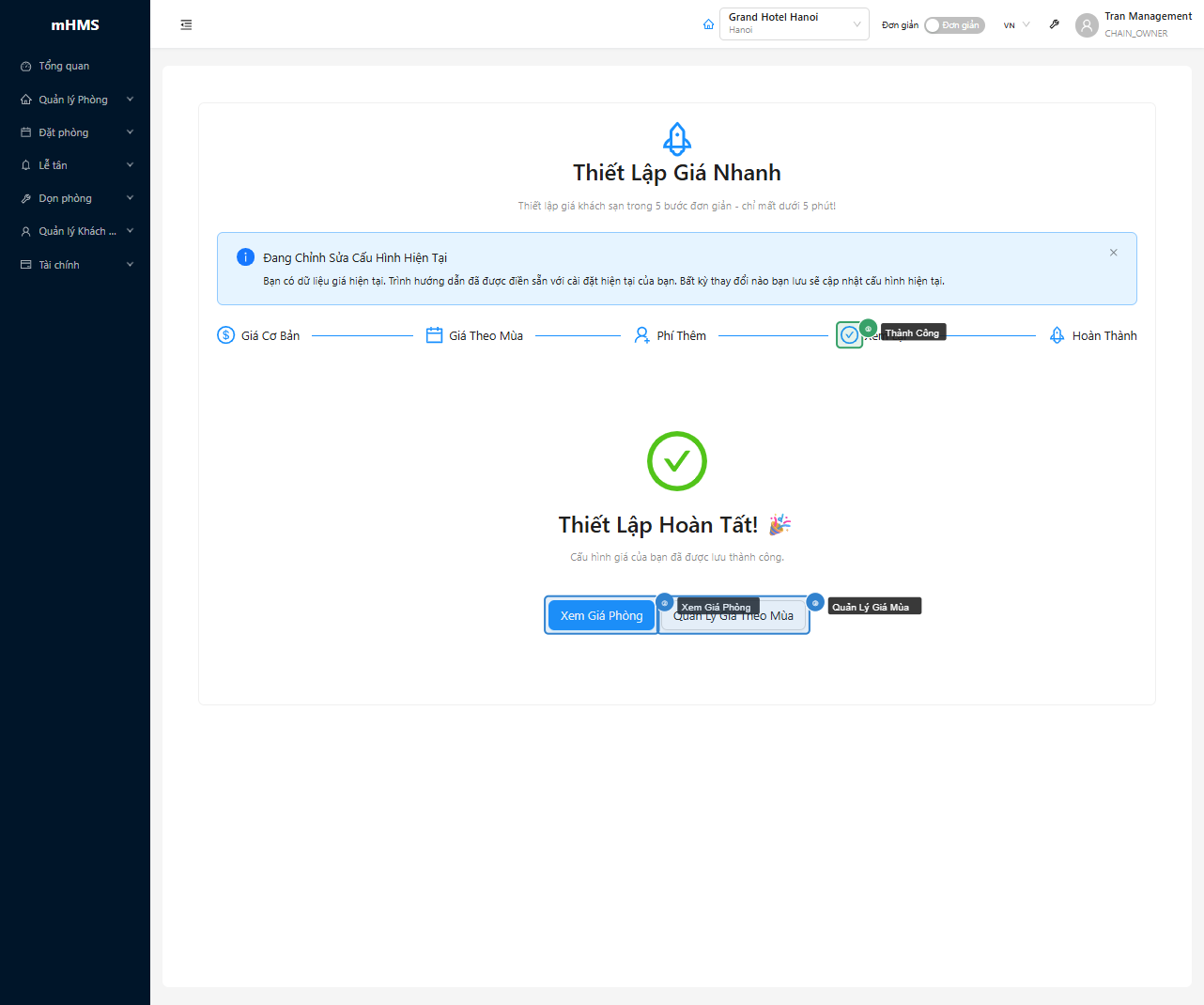
Task: Click the Xem Giá Phòng button
Action: pos(601,616)
